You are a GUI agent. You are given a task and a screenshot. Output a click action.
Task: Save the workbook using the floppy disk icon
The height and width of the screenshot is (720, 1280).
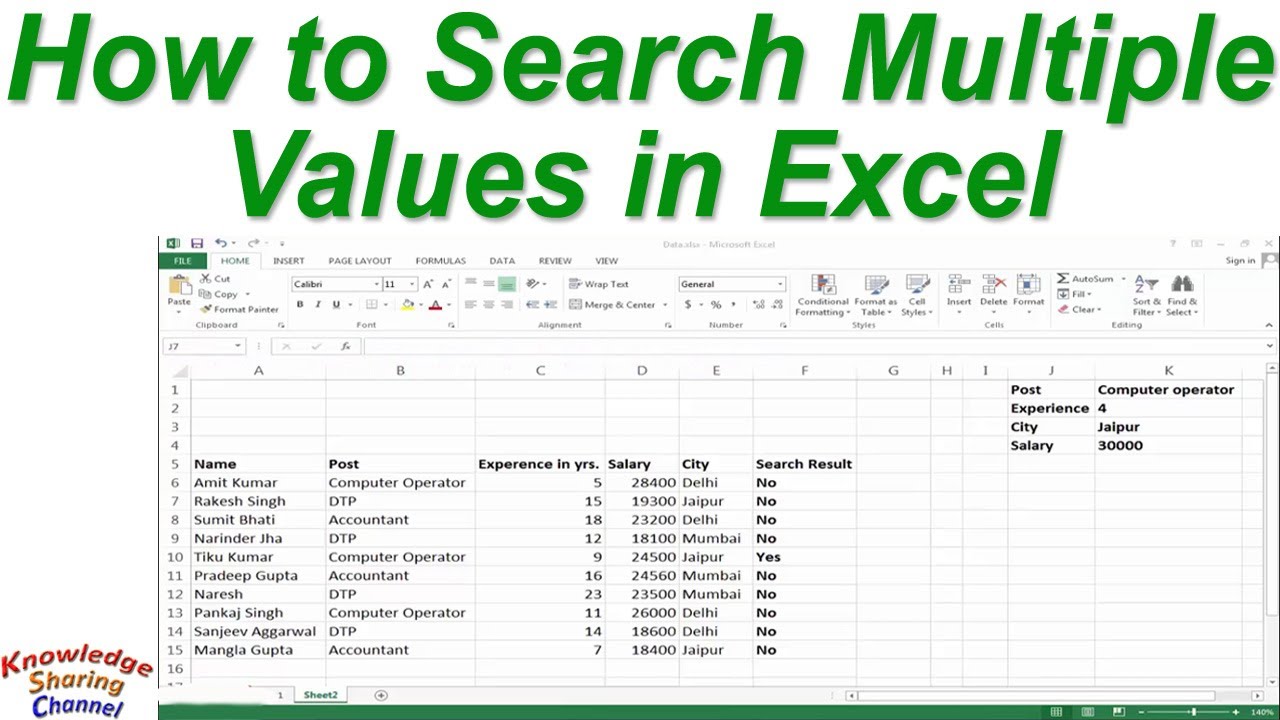[197, 243]
